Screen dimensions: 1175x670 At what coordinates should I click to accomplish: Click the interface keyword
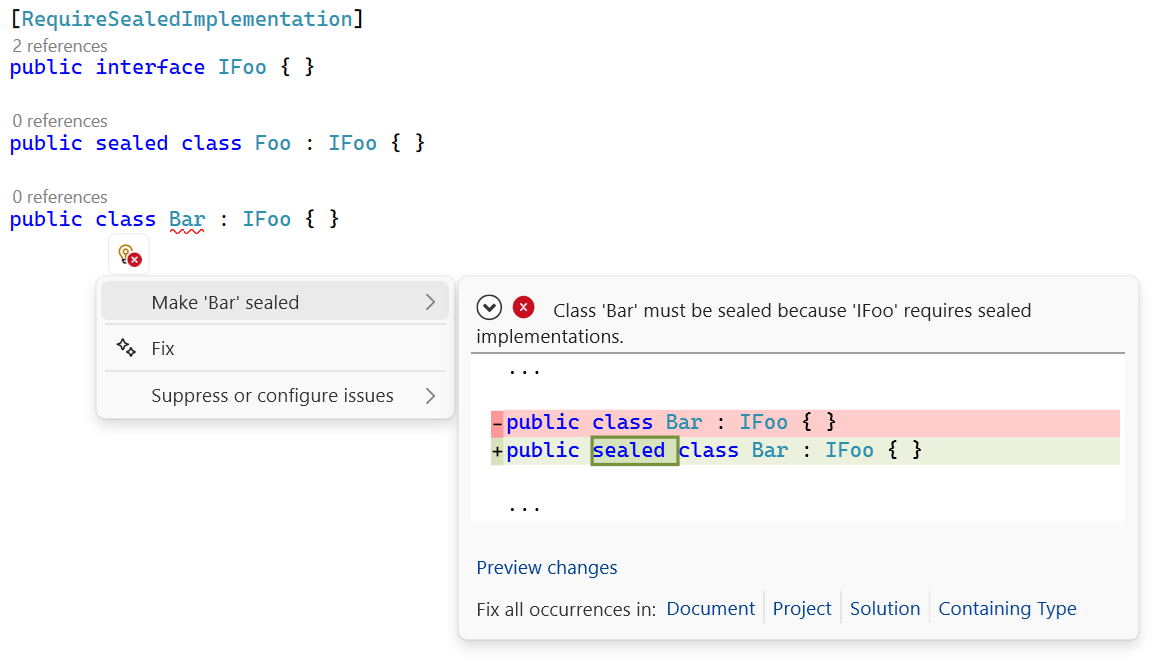150,67
